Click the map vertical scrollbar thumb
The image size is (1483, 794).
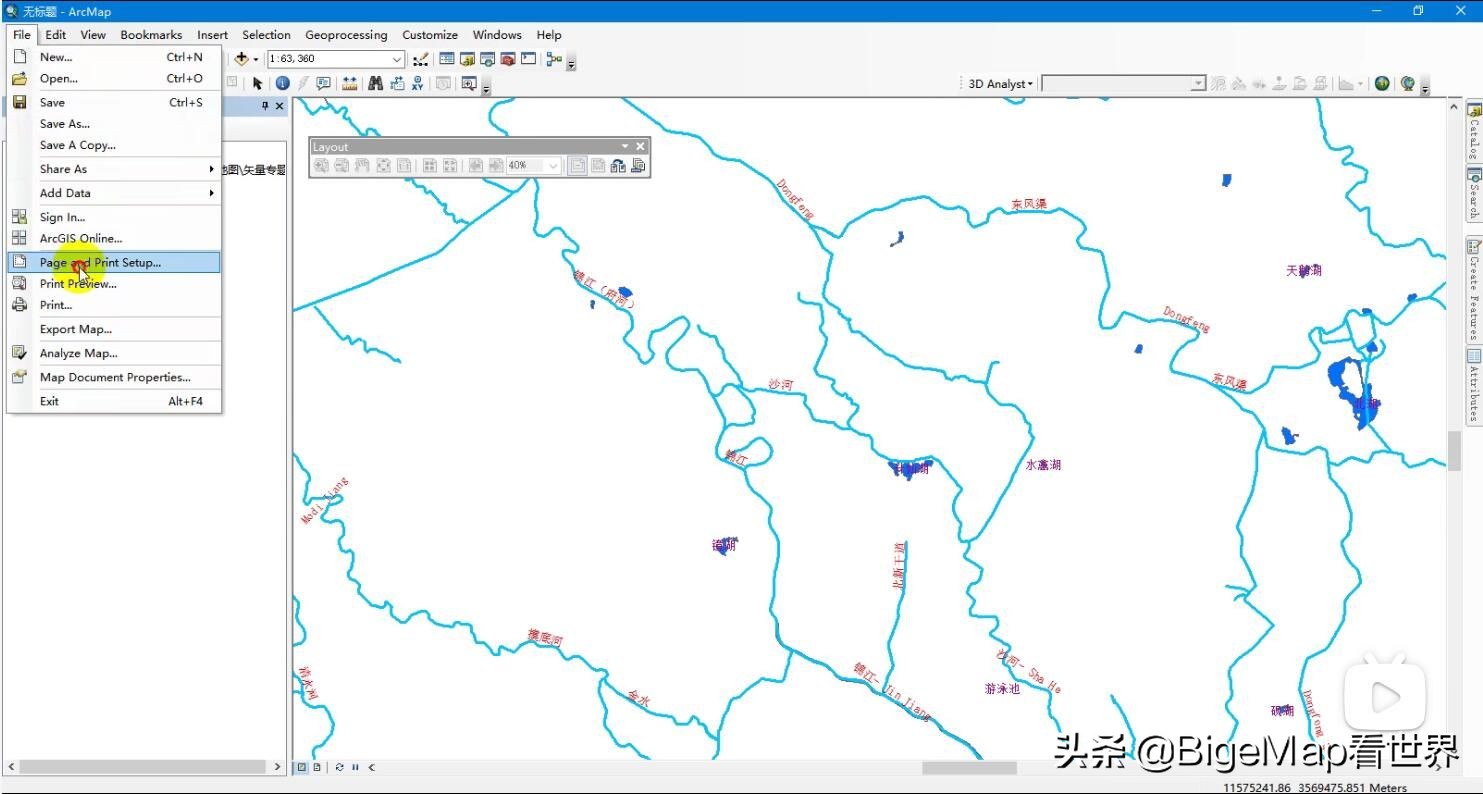point(1454,451)
